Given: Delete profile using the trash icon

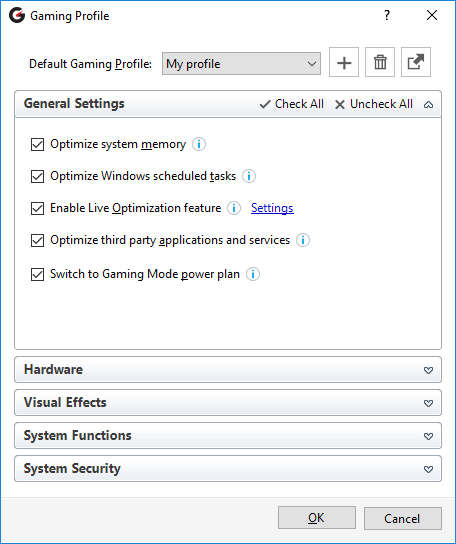Looking at the screenshot, I should click(380, 62).
